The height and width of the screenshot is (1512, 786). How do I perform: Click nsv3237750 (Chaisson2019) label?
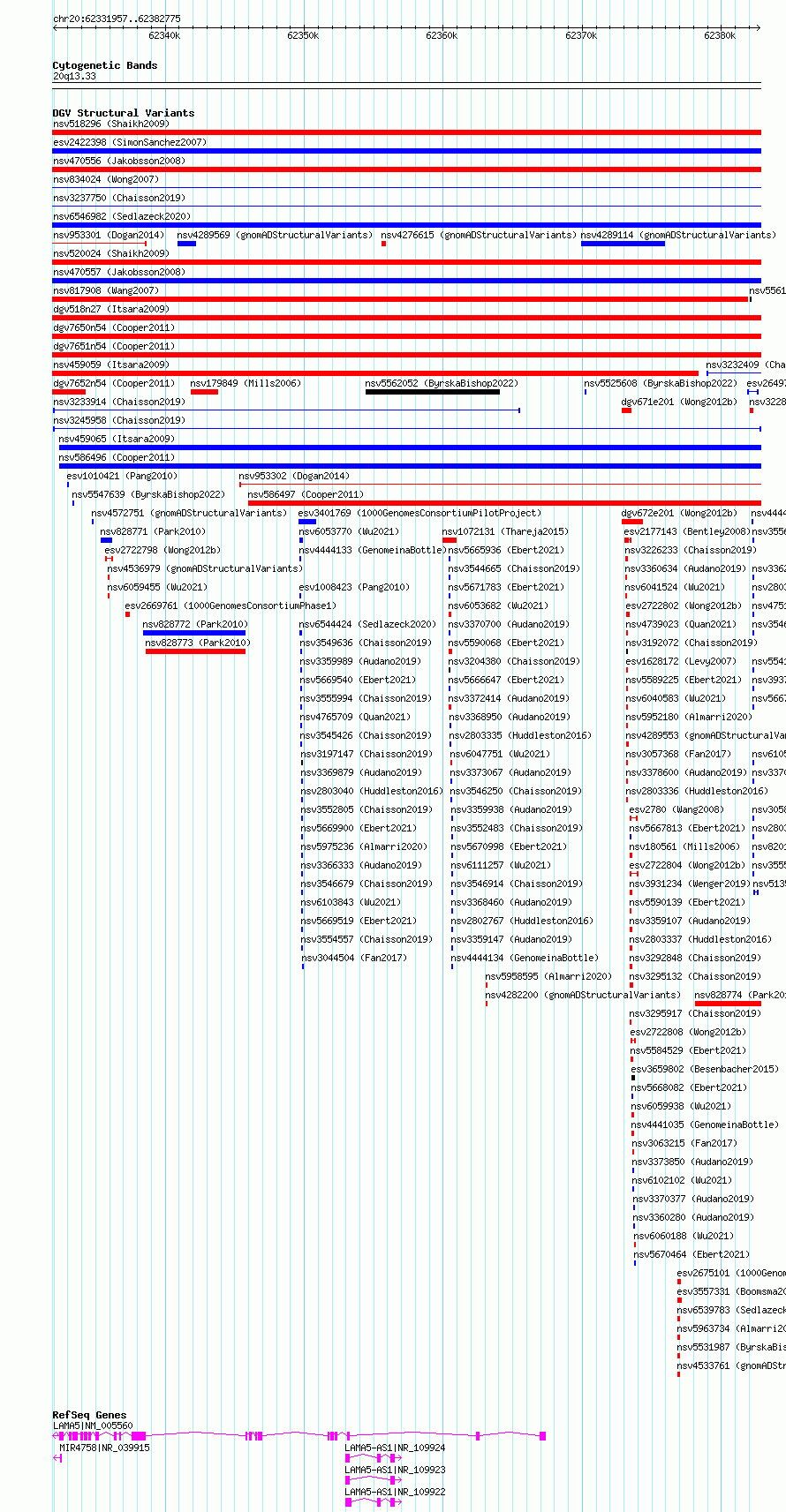119,199
